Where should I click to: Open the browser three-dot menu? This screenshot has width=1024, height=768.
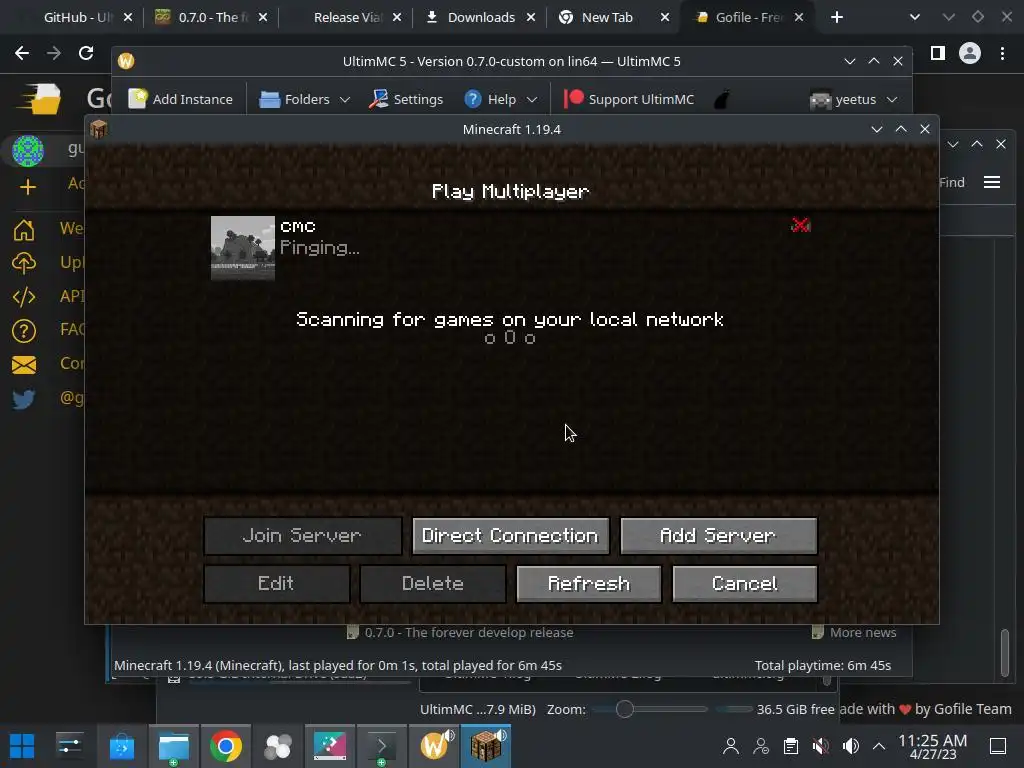pos(1002,53)
